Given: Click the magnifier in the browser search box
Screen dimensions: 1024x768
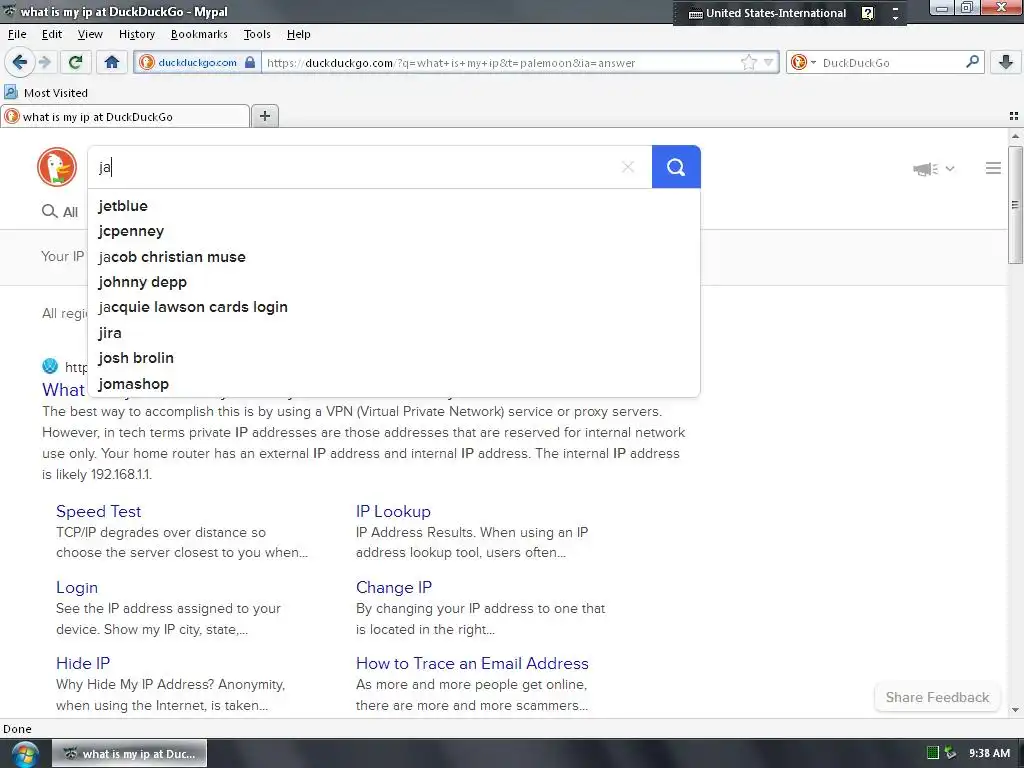Looking at the screenshot, I should click(972, 62).
